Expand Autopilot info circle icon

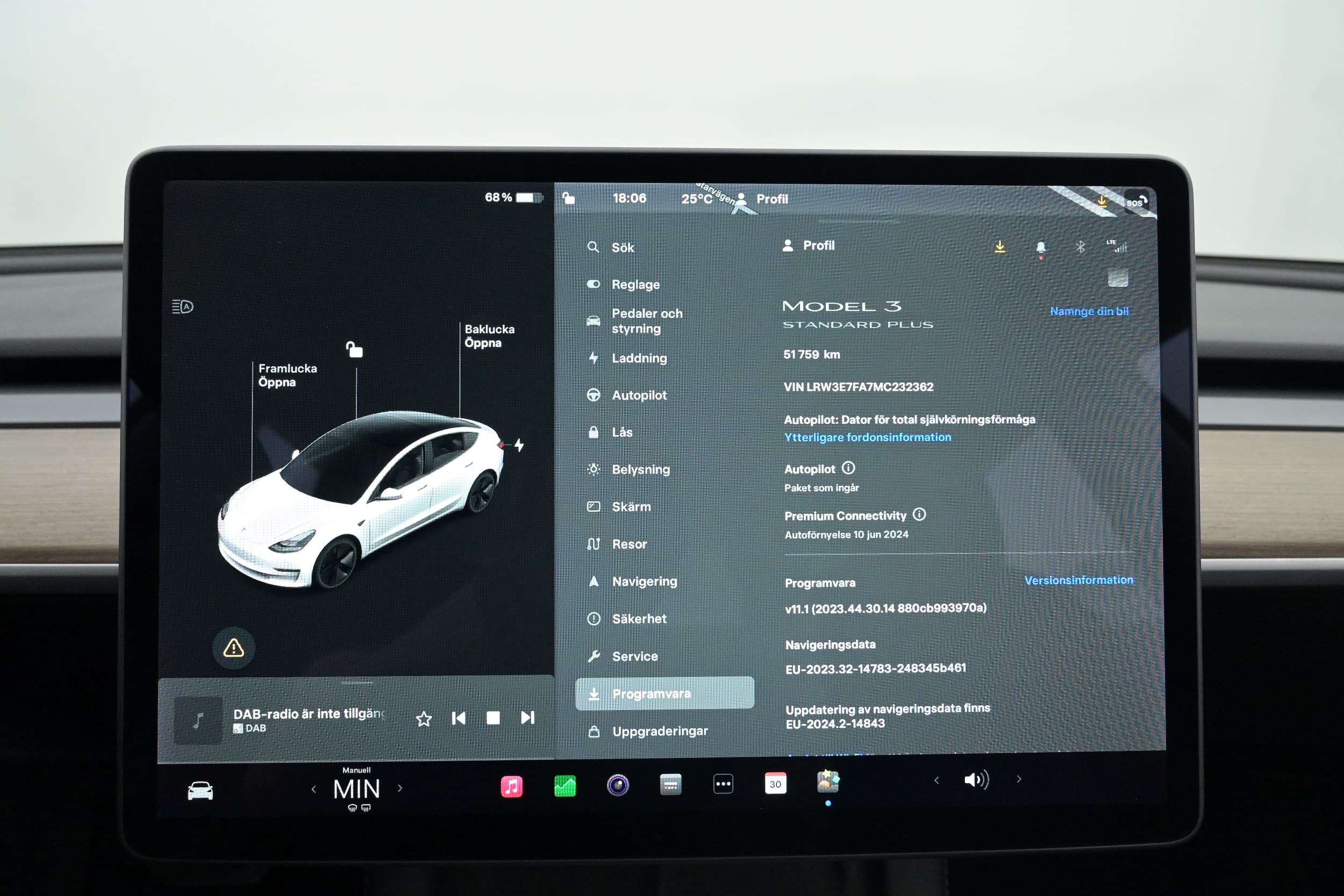(x=848, y=468)
